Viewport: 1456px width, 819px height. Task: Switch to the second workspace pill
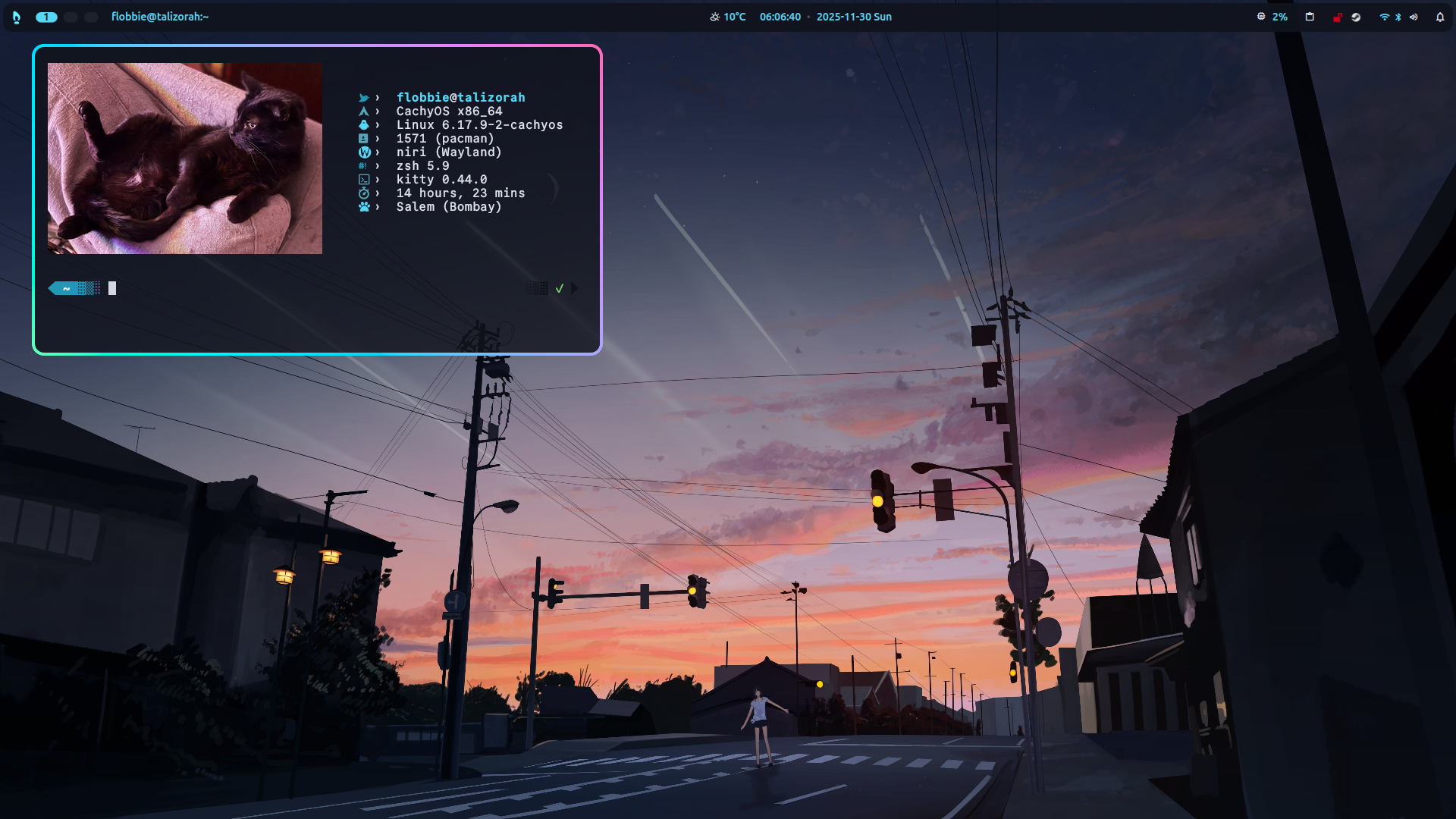click(71, 17)
